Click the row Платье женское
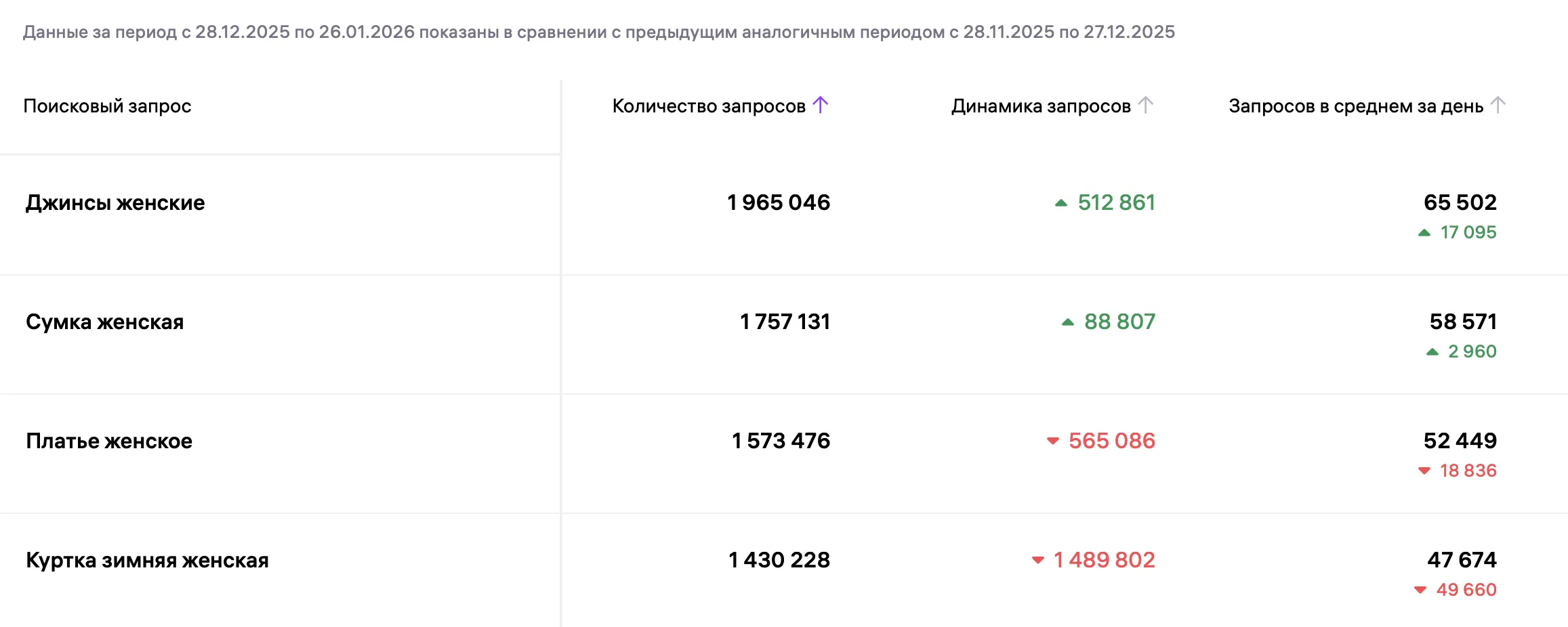Viewport: 1568px width, 627px height. point(109,441)
